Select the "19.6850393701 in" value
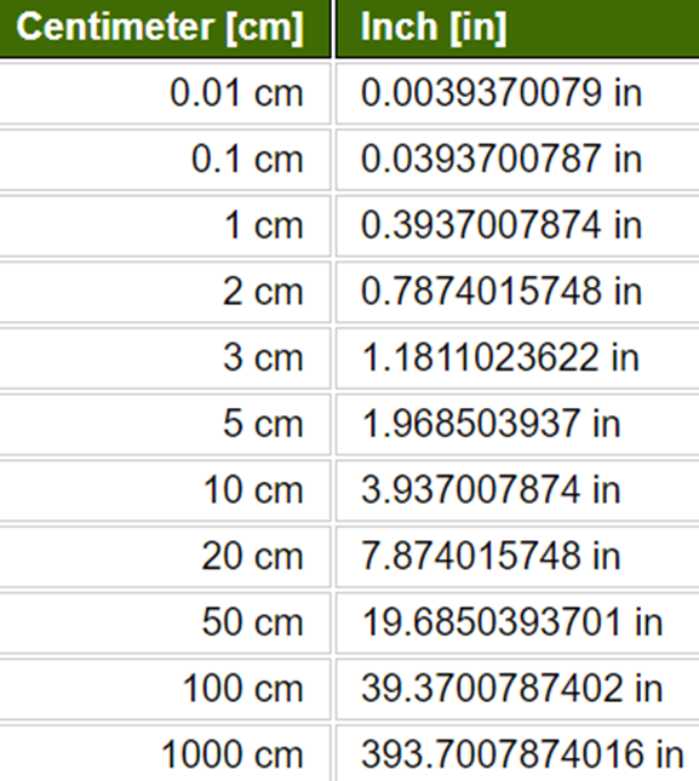The image size is (699, 781). point(512,623)
